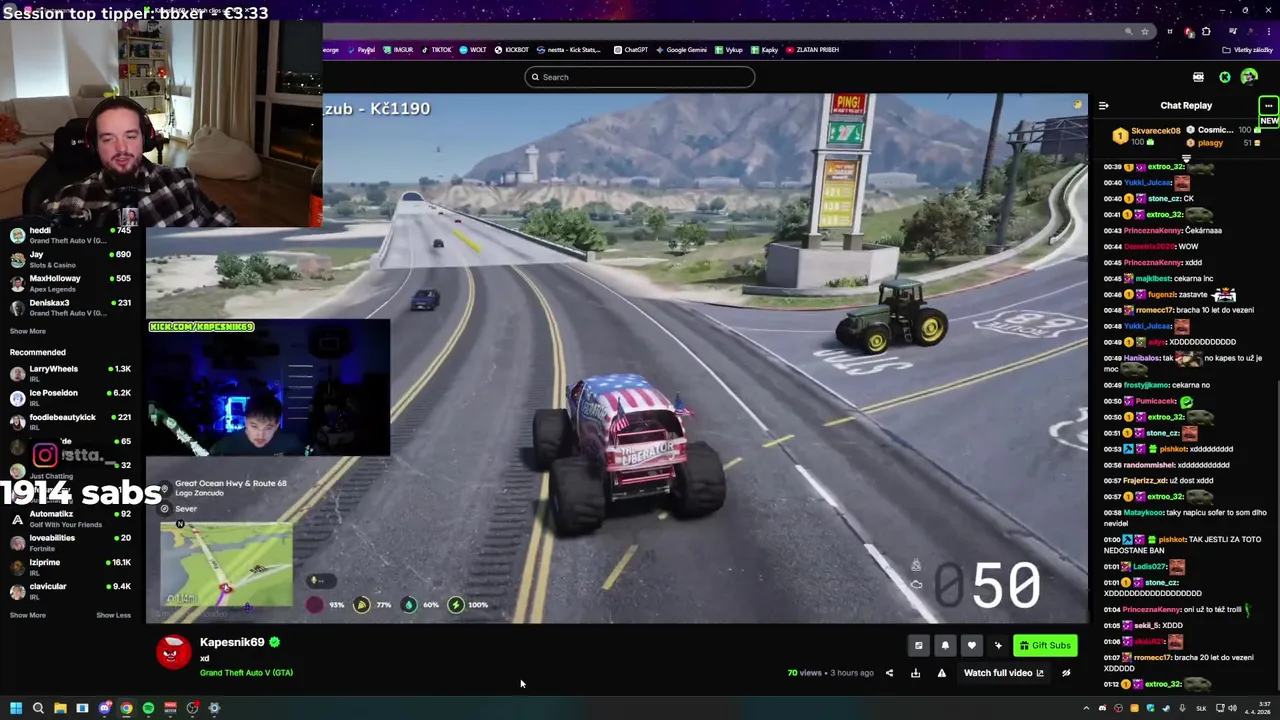Collapse the Chat Replay panel arrow icon
Screen dimensions: 1280x720
(x=1103, y=105)
